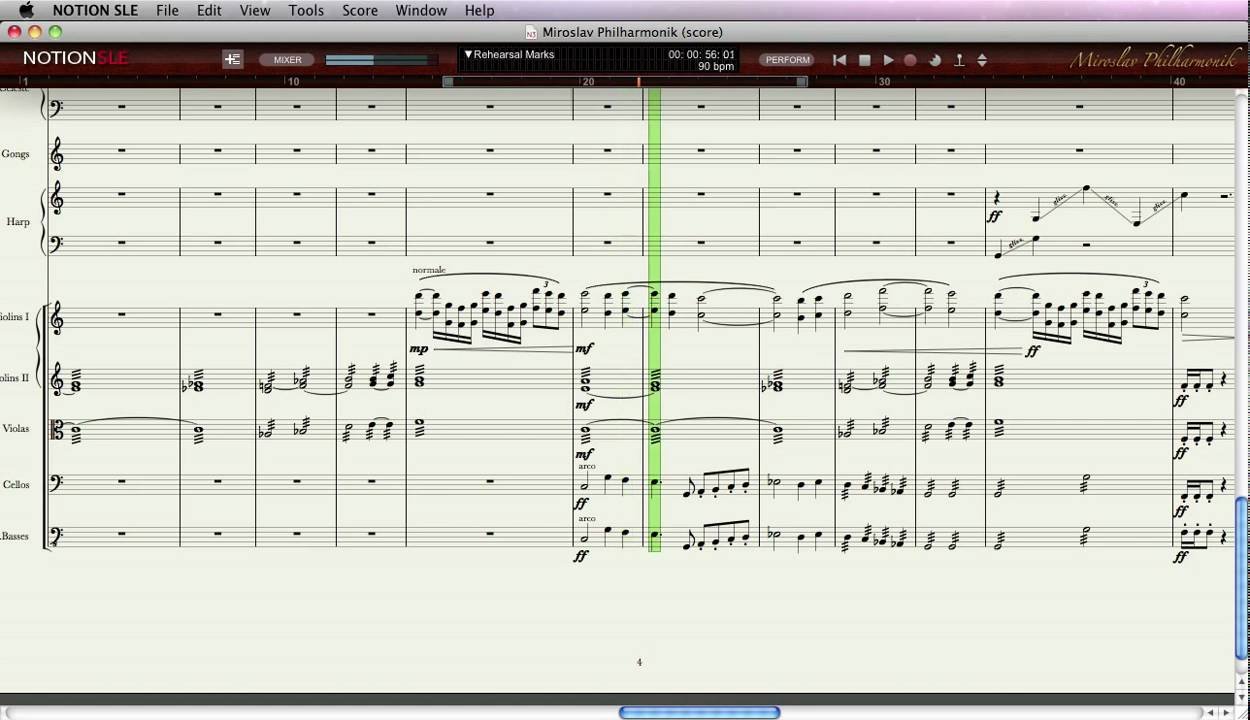Click the Miroslav Philharmonik logo

click(x=1153, y=60)
